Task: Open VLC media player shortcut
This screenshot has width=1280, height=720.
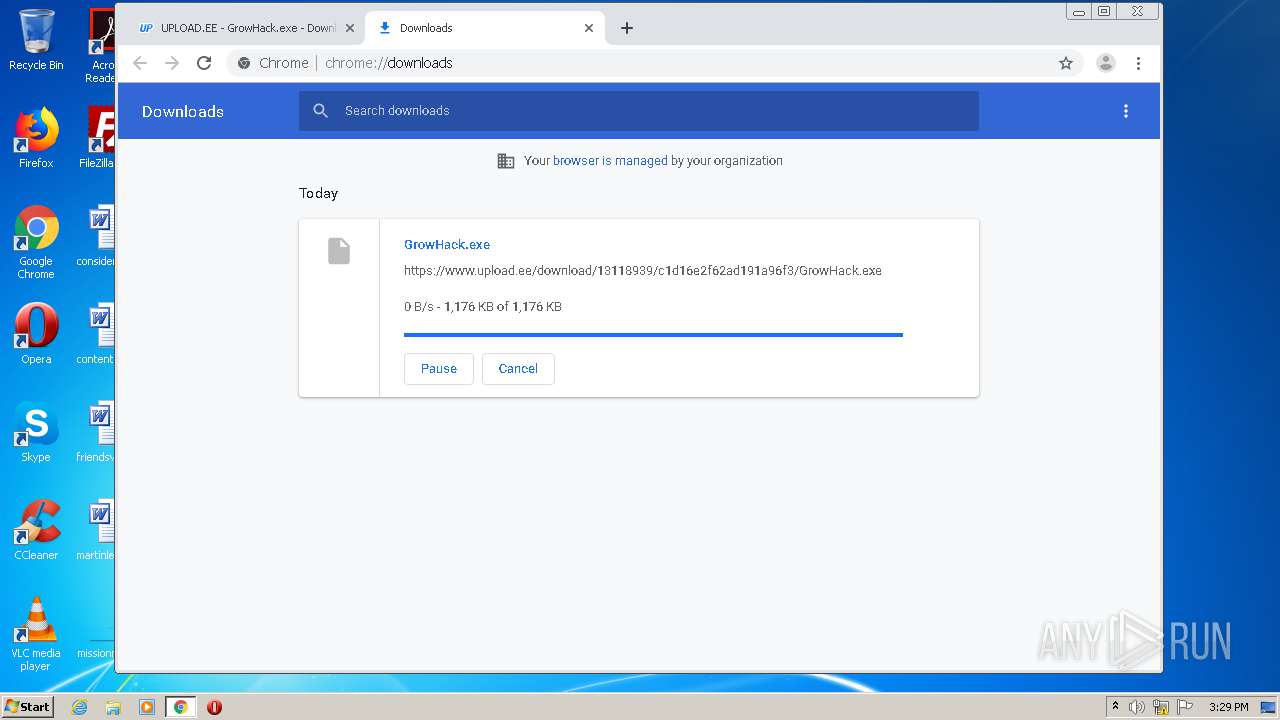Action: [x=36, y=634]
